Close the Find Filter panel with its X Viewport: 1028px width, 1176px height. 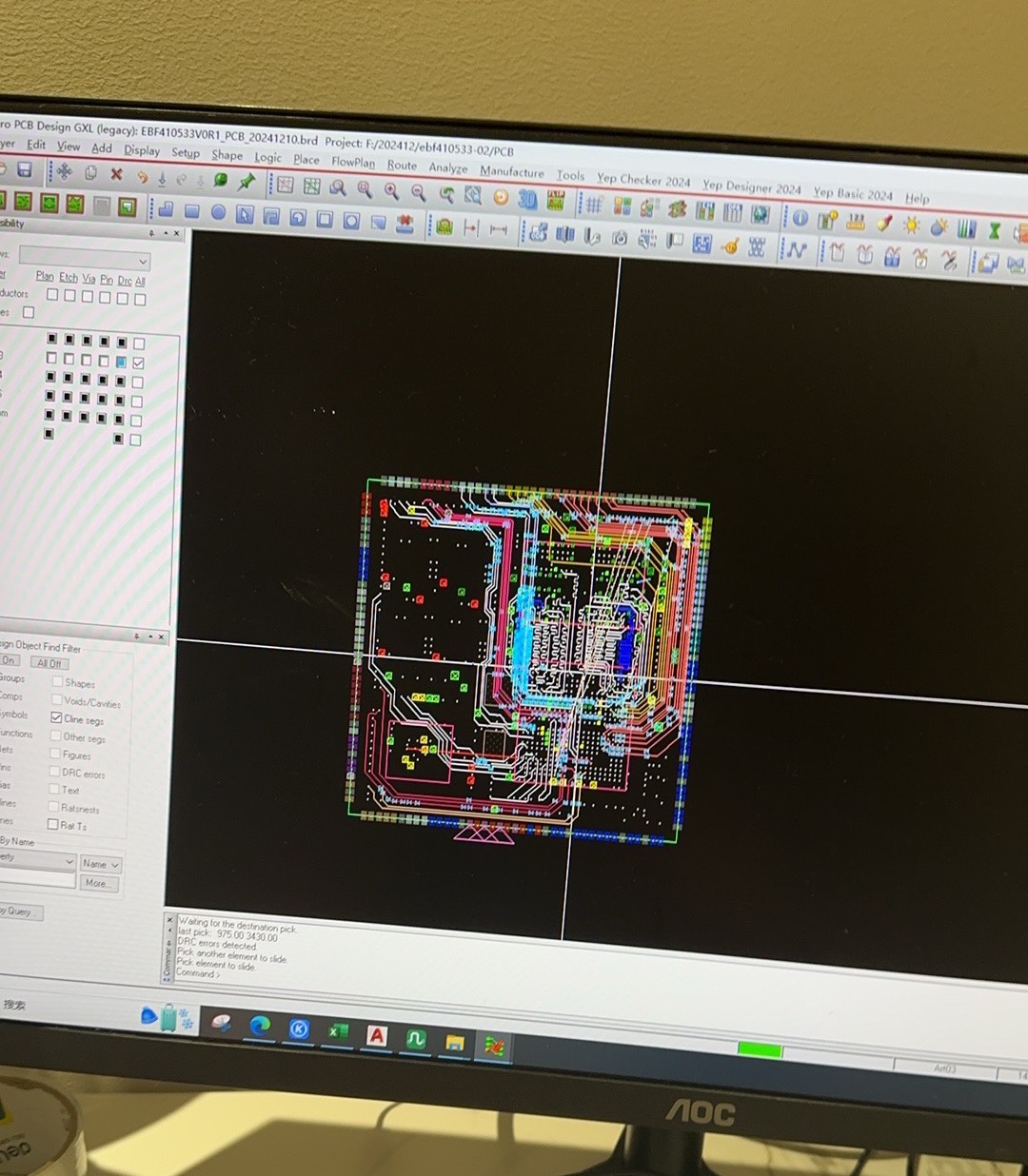pos(161,637)
